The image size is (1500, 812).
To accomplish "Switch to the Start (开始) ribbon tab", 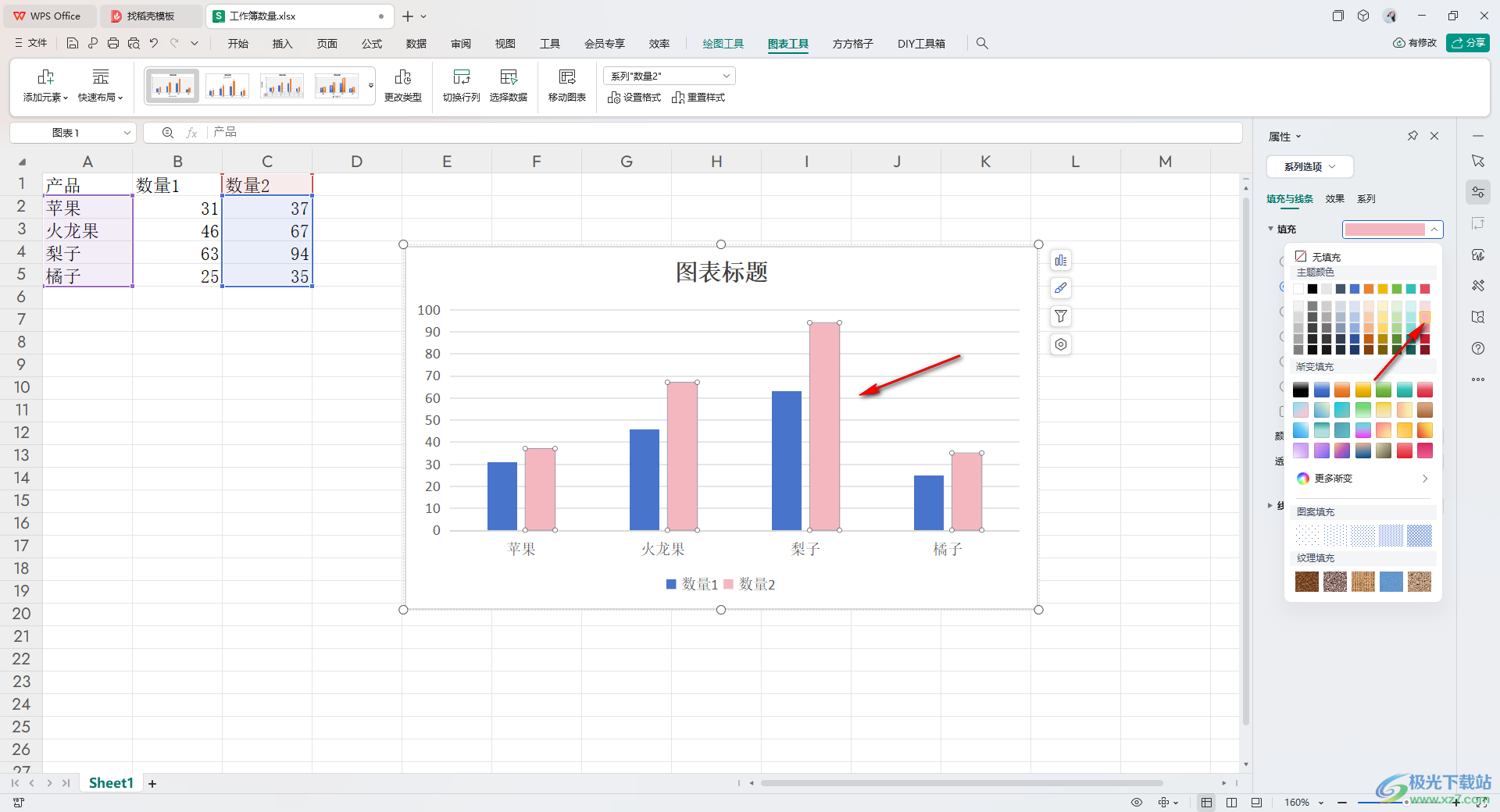I will (x=238, y=44).
